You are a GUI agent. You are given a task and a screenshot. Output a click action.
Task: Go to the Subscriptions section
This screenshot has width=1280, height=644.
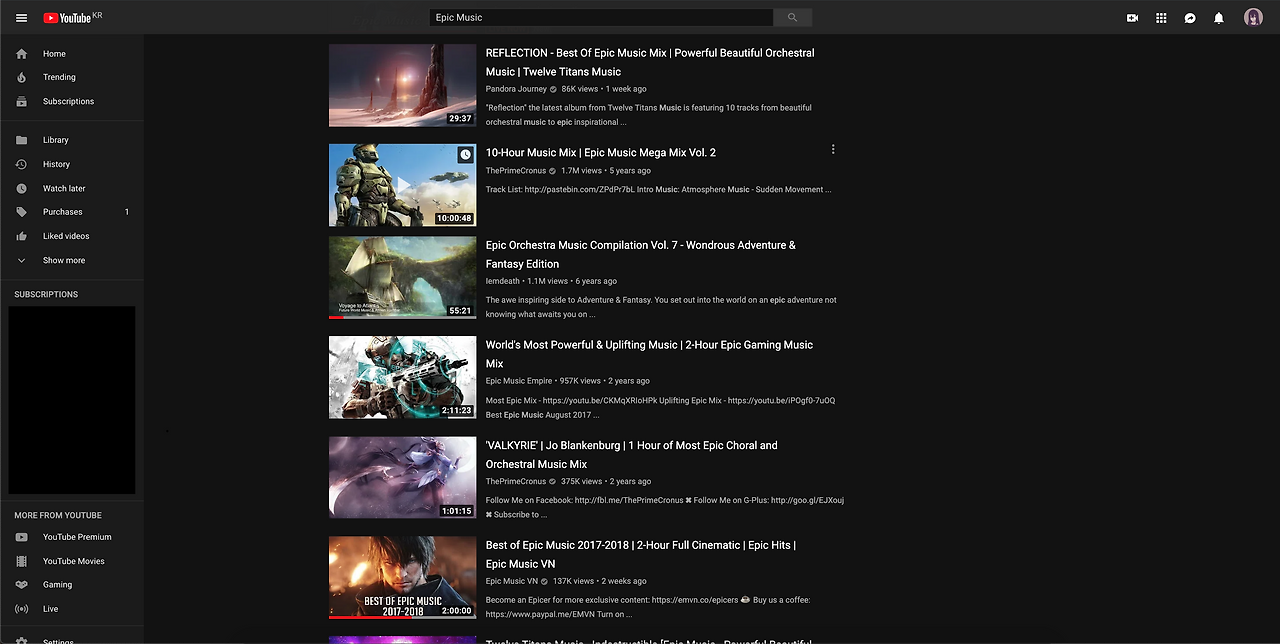click(68, 101)
